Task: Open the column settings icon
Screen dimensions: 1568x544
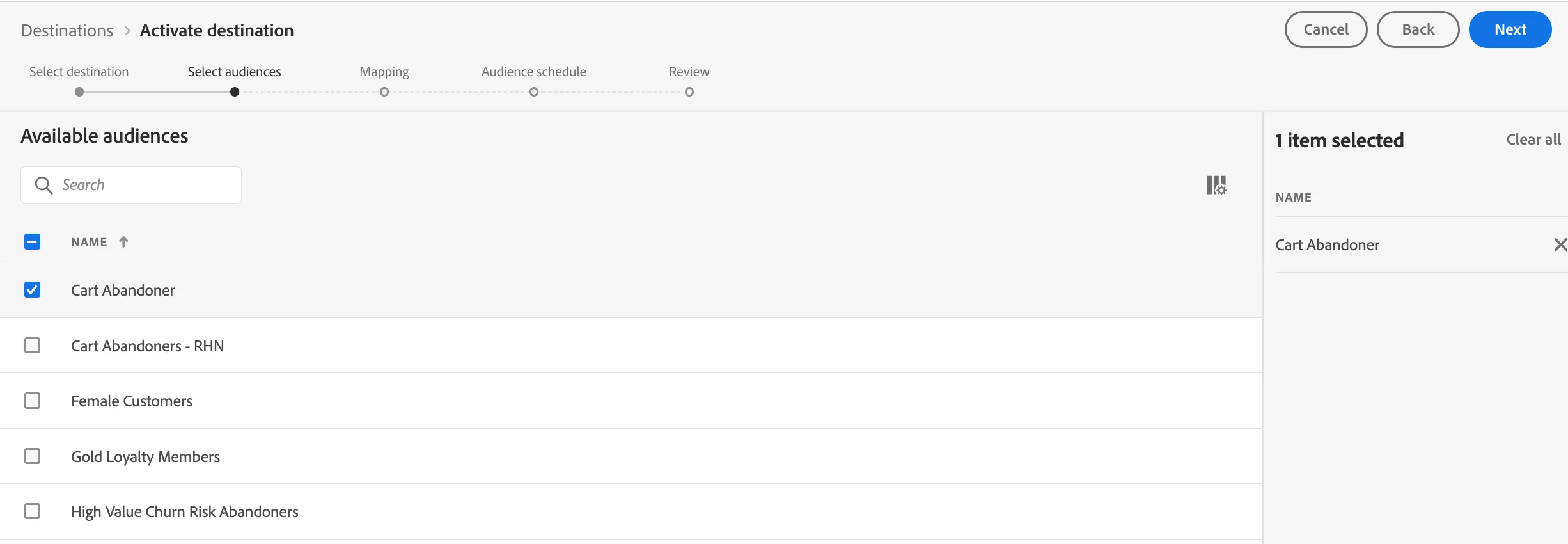Action: [x=1216, y=186]
